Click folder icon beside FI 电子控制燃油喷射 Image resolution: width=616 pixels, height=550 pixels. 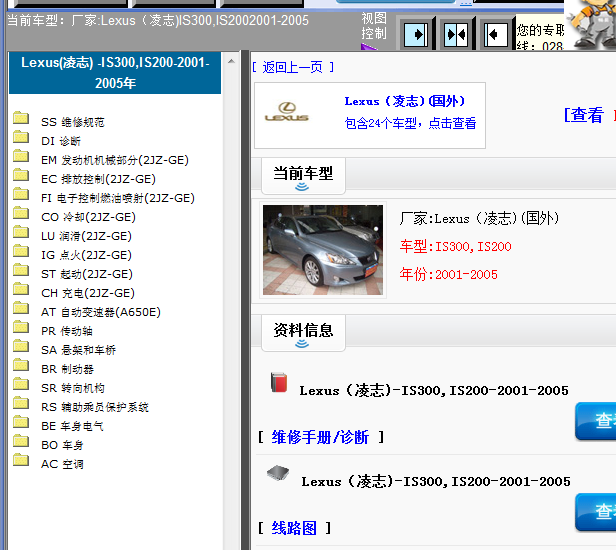tap(21, 194)
